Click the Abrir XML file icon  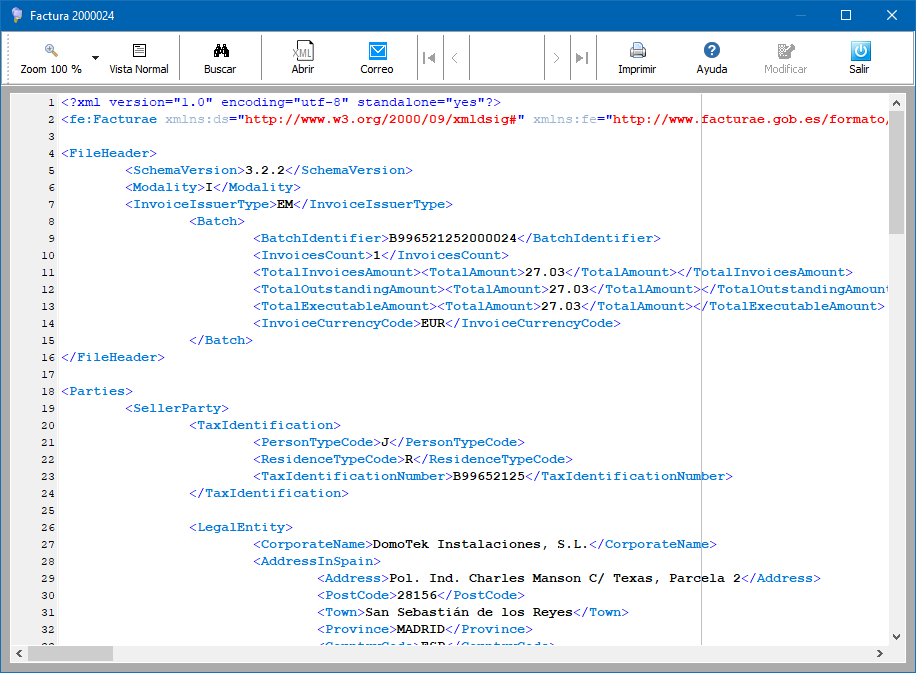(x=303, y=51)
